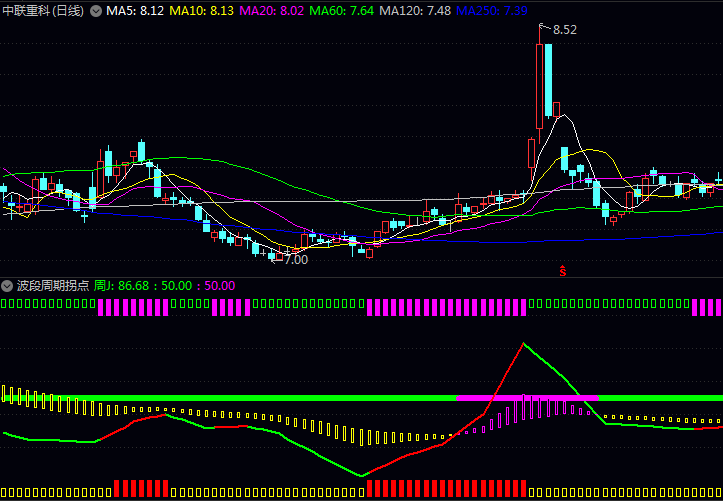Select the MA5: 8.12 moving average label
The height and width of the screenshot is (501, 723).
(x=135, y=10)
